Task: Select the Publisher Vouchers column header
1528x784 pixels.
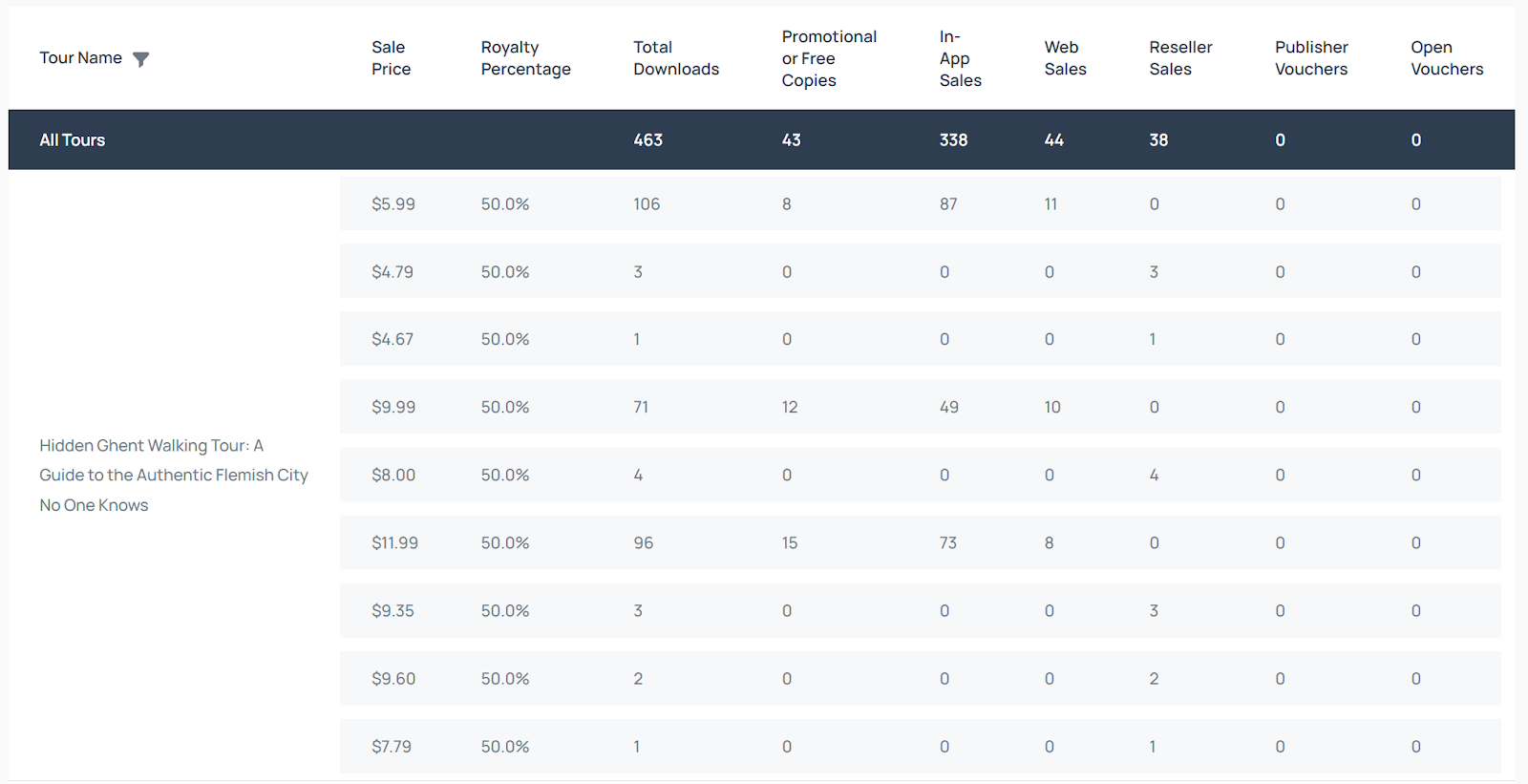Action: (1311, 58)
